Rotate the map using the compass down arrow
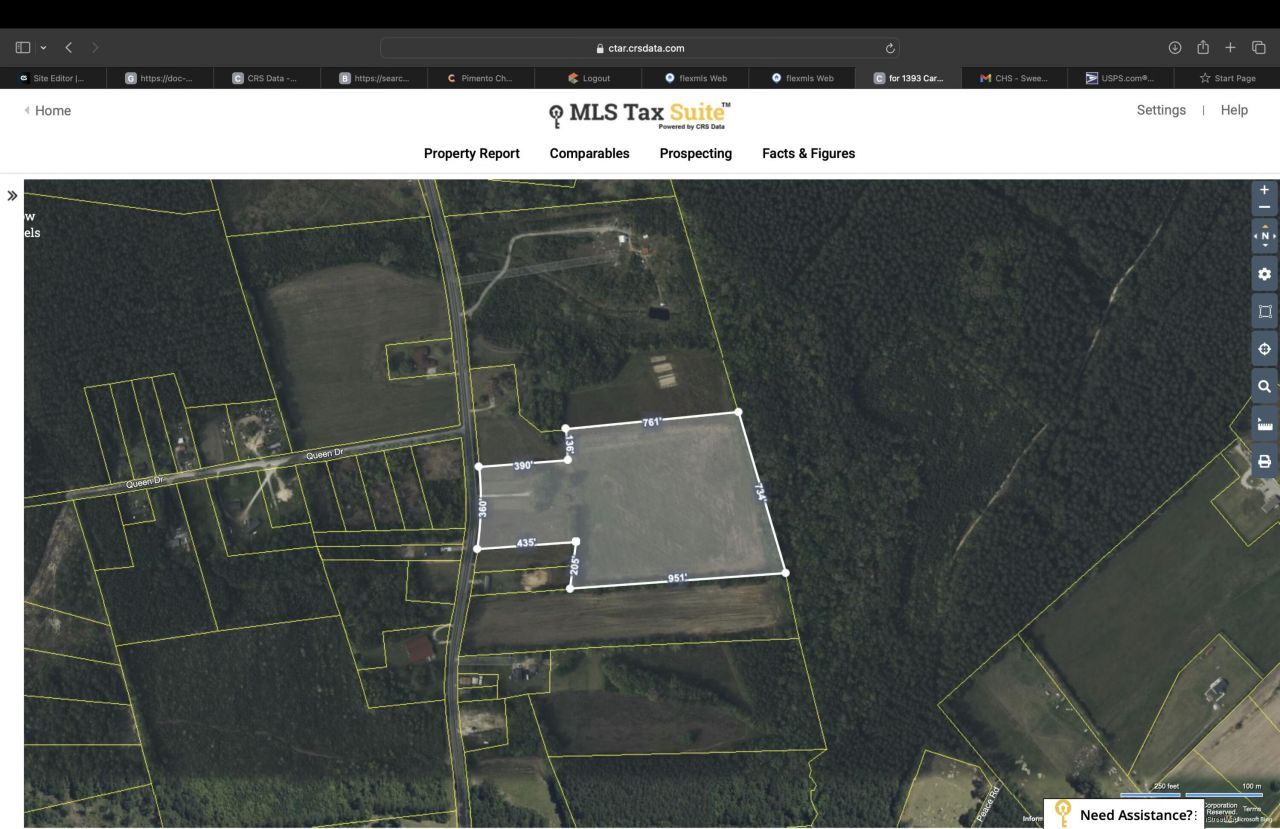Screen dimensions: 1280x829 click(1263, 246)
